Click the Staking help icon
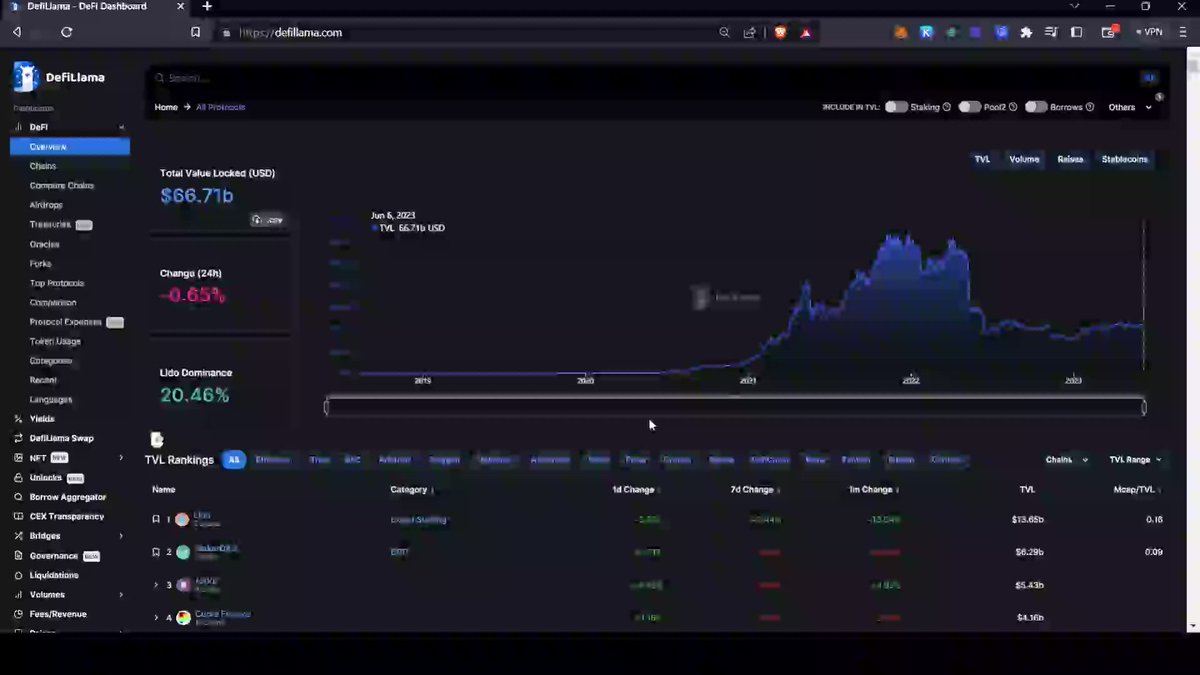The height and width of the screenshot is (675, 1200). pyautogui.click(x=946, y=107)
